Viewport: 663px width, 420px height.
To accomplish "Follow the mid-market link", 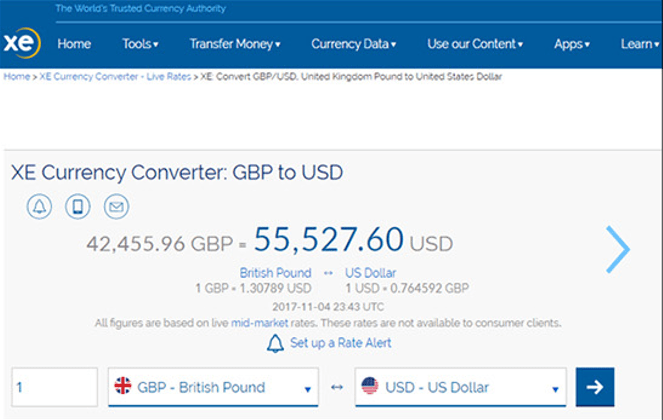I will click(x=259, y=323).
